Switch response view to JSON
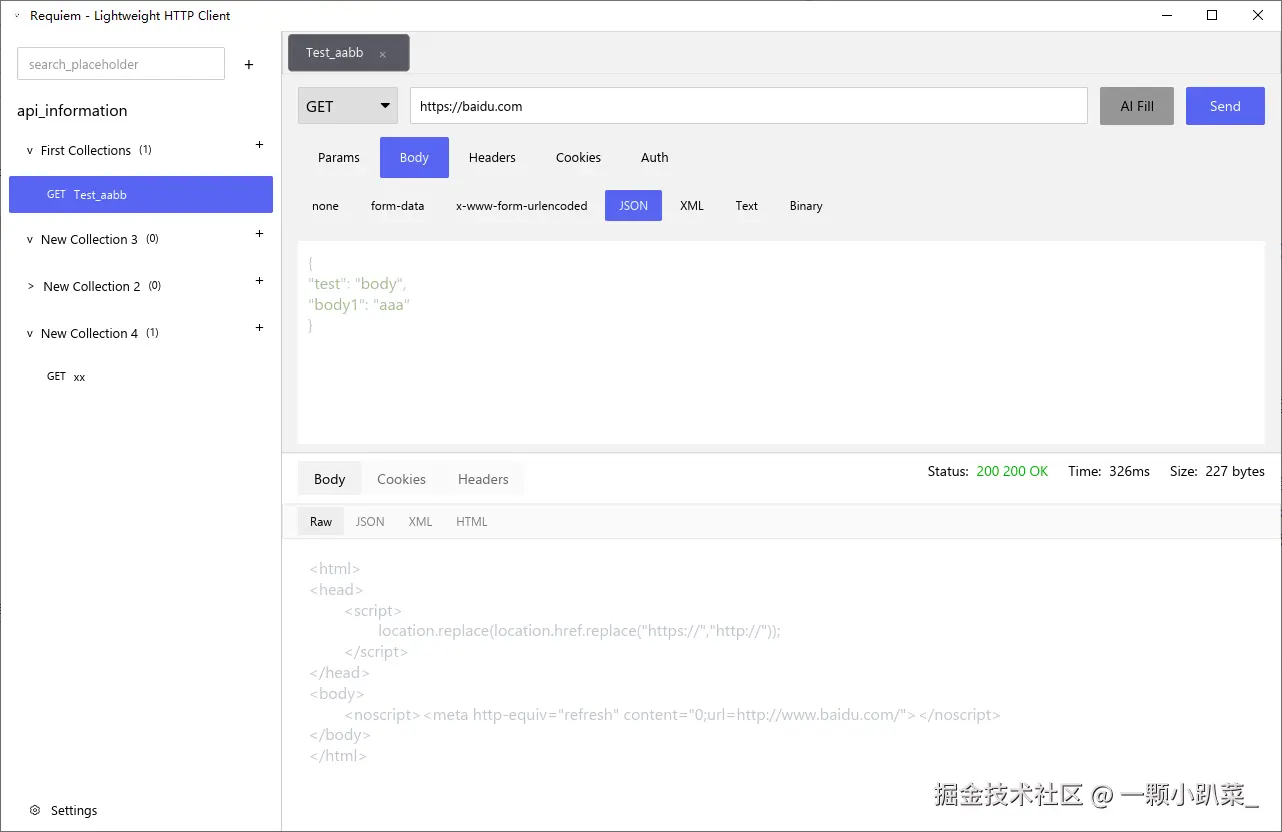 [x=370, y=522]
